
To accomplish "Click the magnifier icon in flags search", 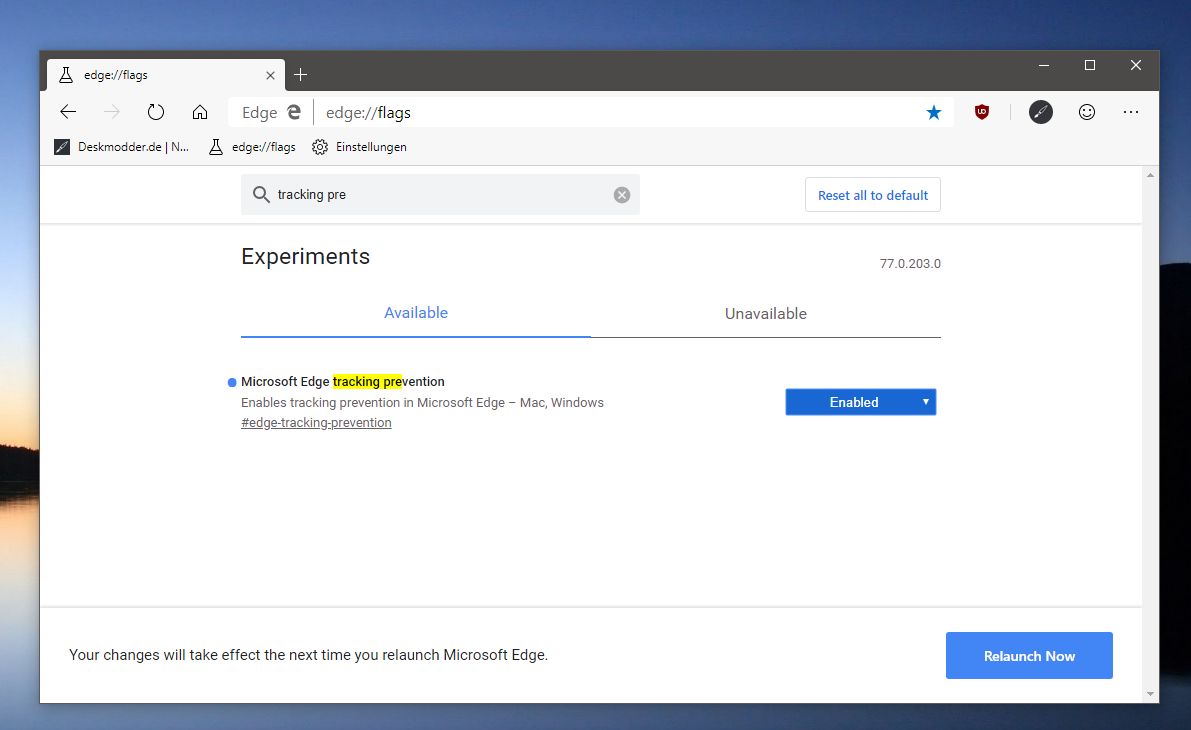I will pyautogui.click(x=261, y=194).
